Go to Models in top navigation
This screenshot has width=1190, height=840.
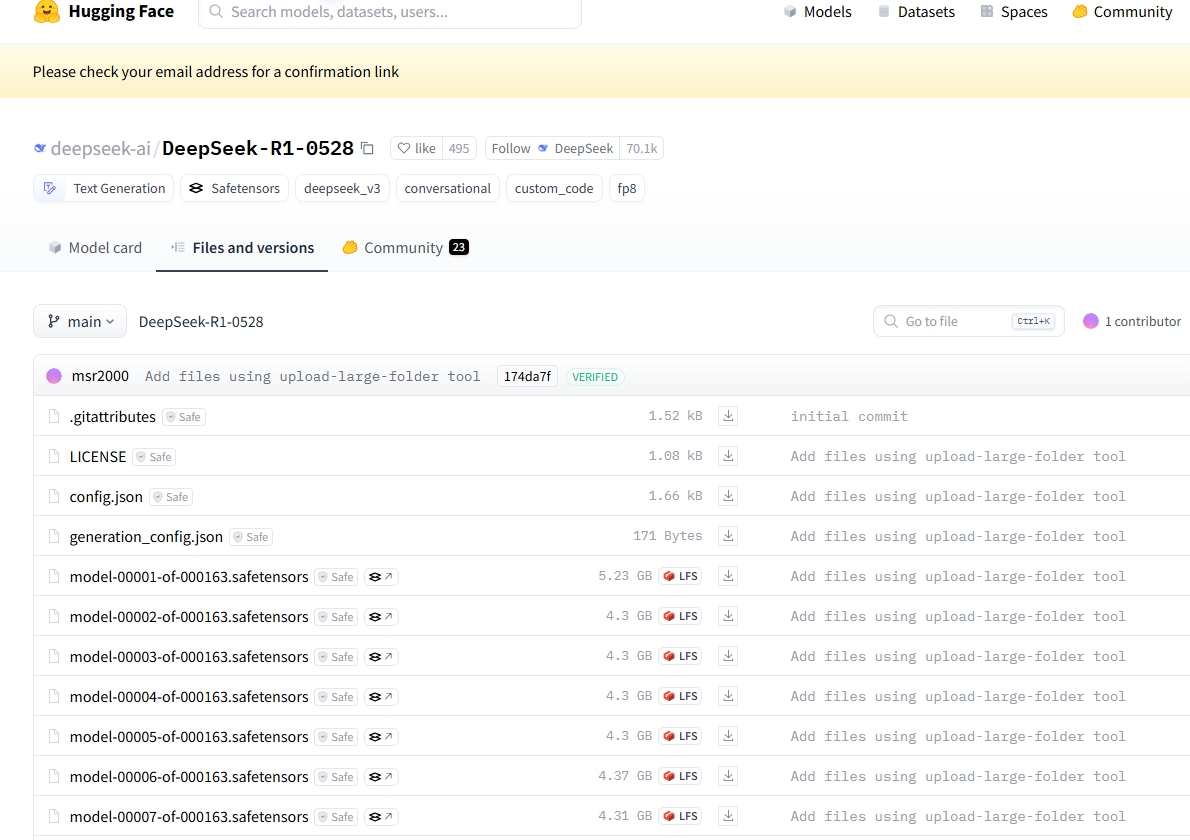(x=817, y=11)
